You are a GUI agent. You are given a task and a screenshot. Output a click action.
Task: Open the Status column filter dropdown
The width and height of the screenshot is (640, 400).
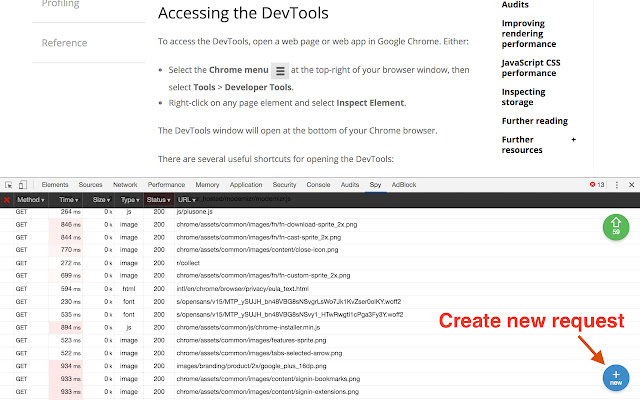(158, 200)
